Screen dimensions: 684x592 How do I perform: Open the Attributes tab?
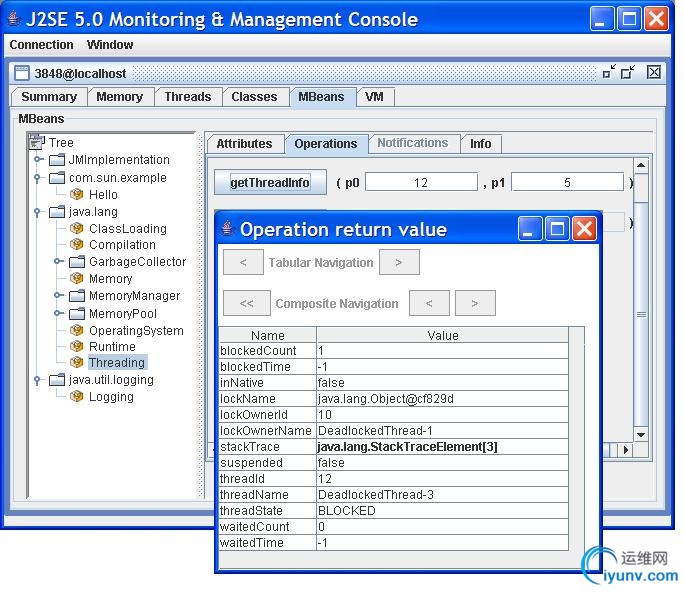pos(244,144)
